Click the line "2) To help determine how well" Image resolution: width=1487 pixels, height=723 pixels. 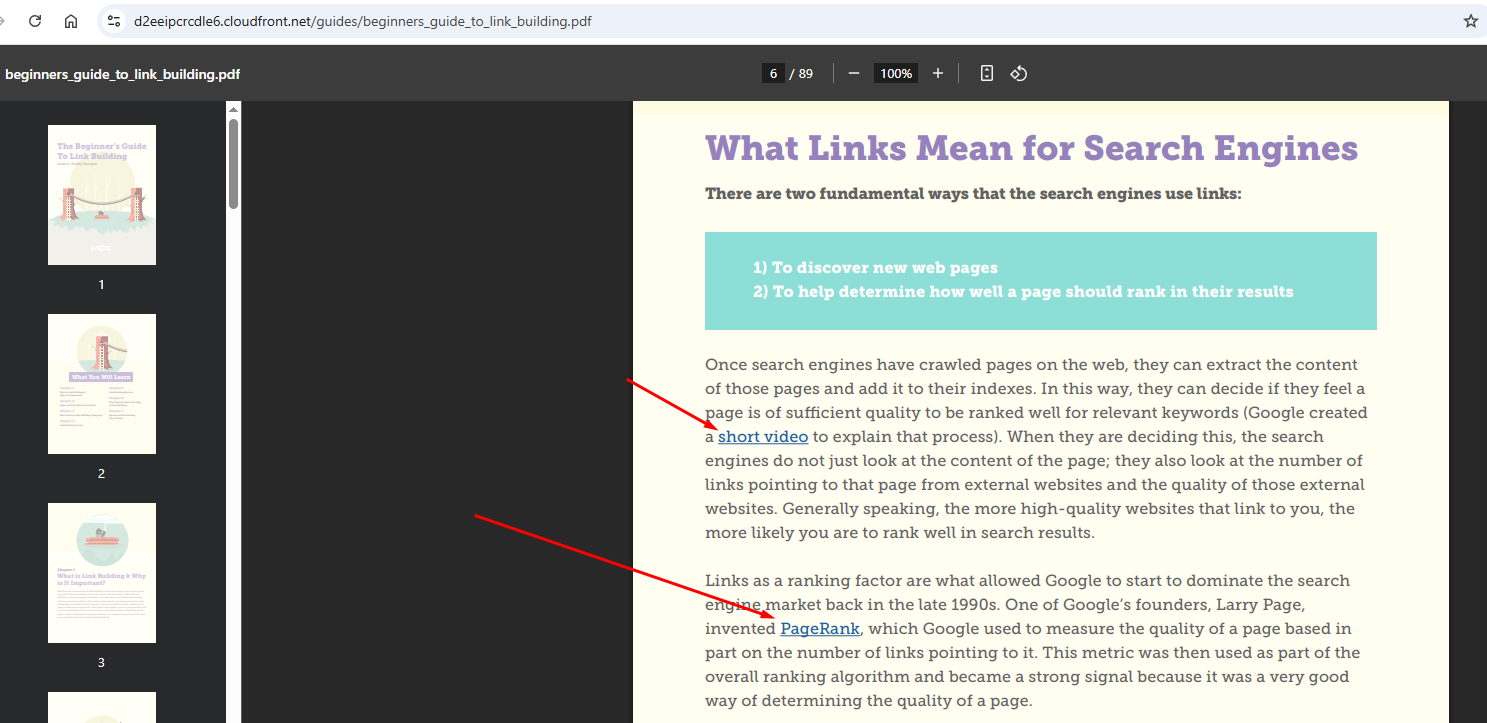coord(1023,292)
